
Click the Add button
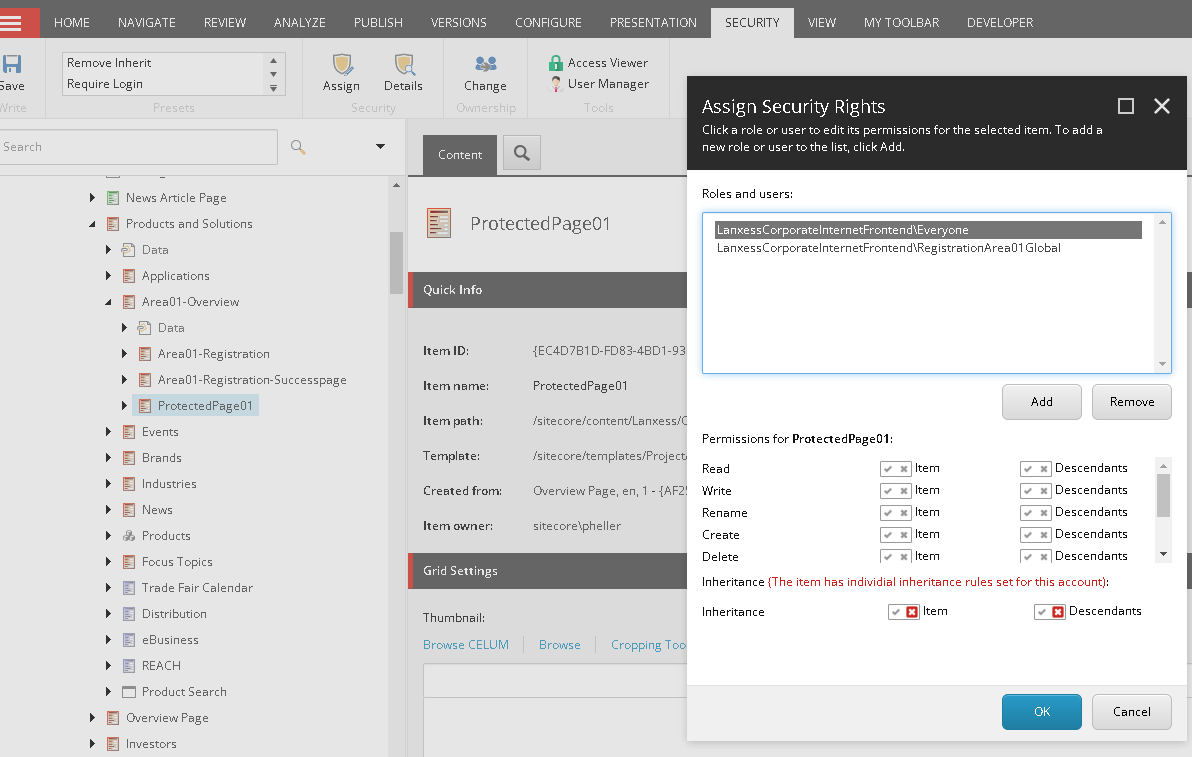click(x=1041, y=402)
